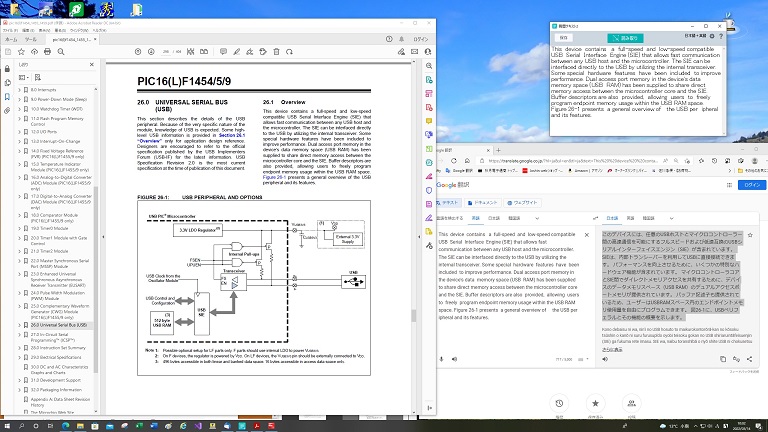
Task: Open the find magnifier in Acrobat toolbar
Action: point(61,51)
